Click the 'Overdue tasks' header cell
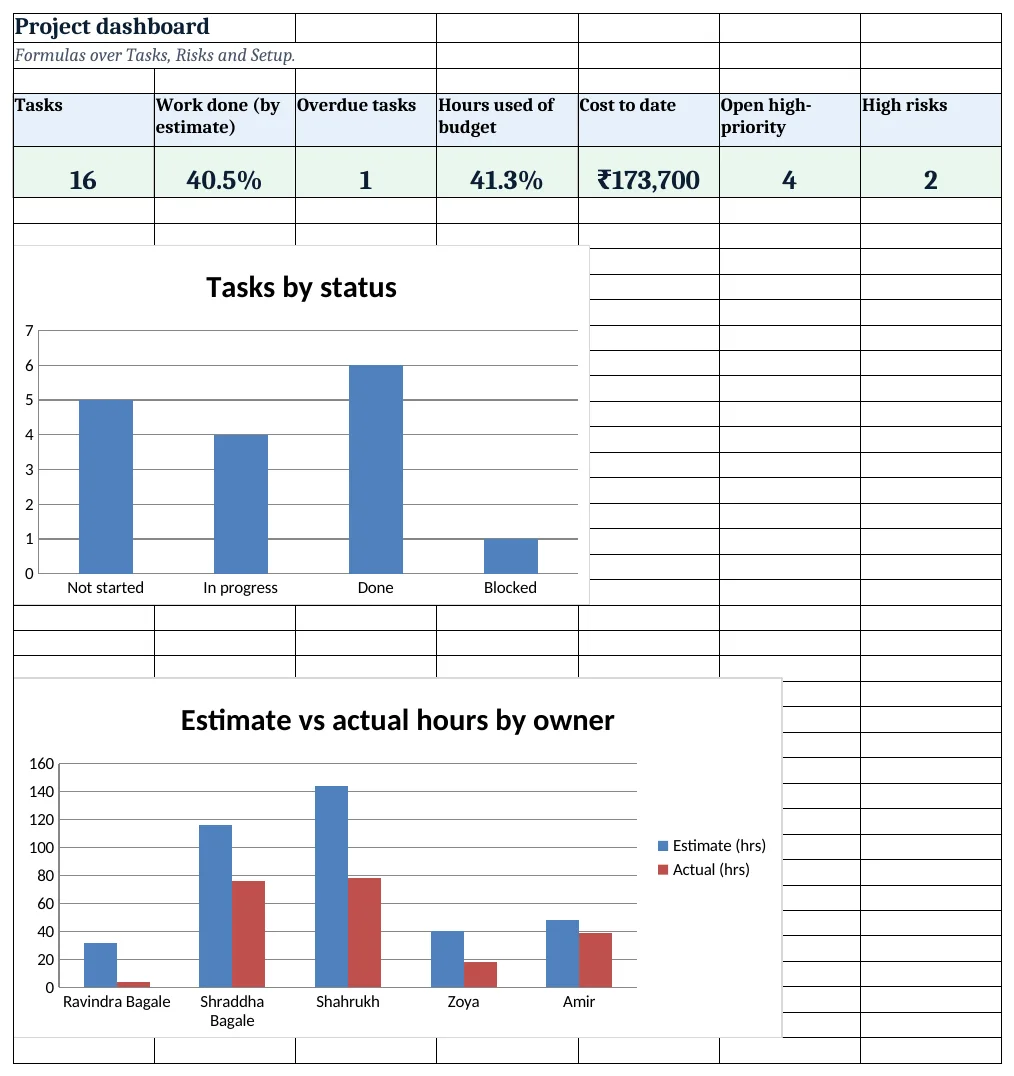This screenshot has height=1076, width=1014. pos(366,119)
